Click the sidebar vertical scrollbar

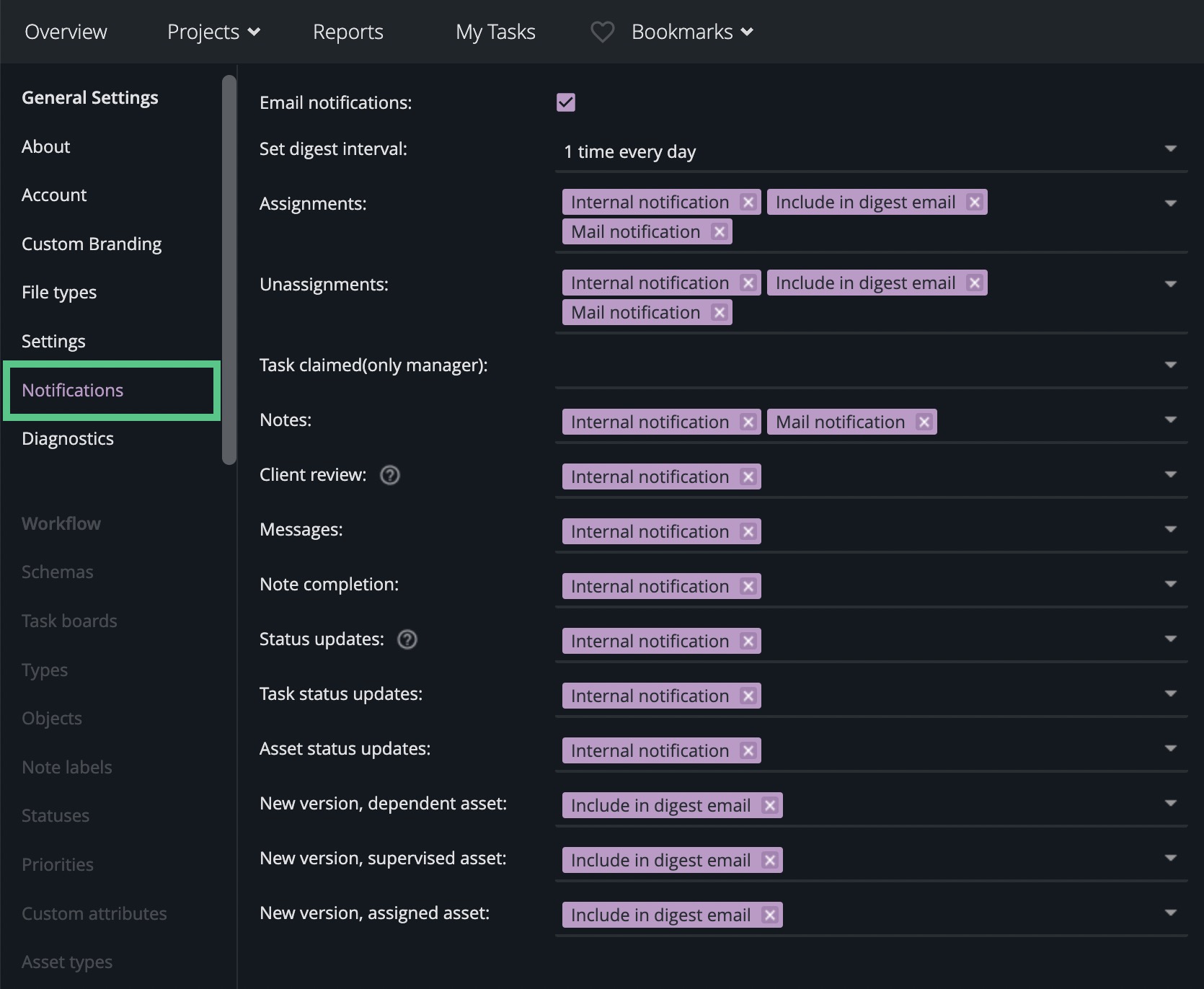coord(229,270)
